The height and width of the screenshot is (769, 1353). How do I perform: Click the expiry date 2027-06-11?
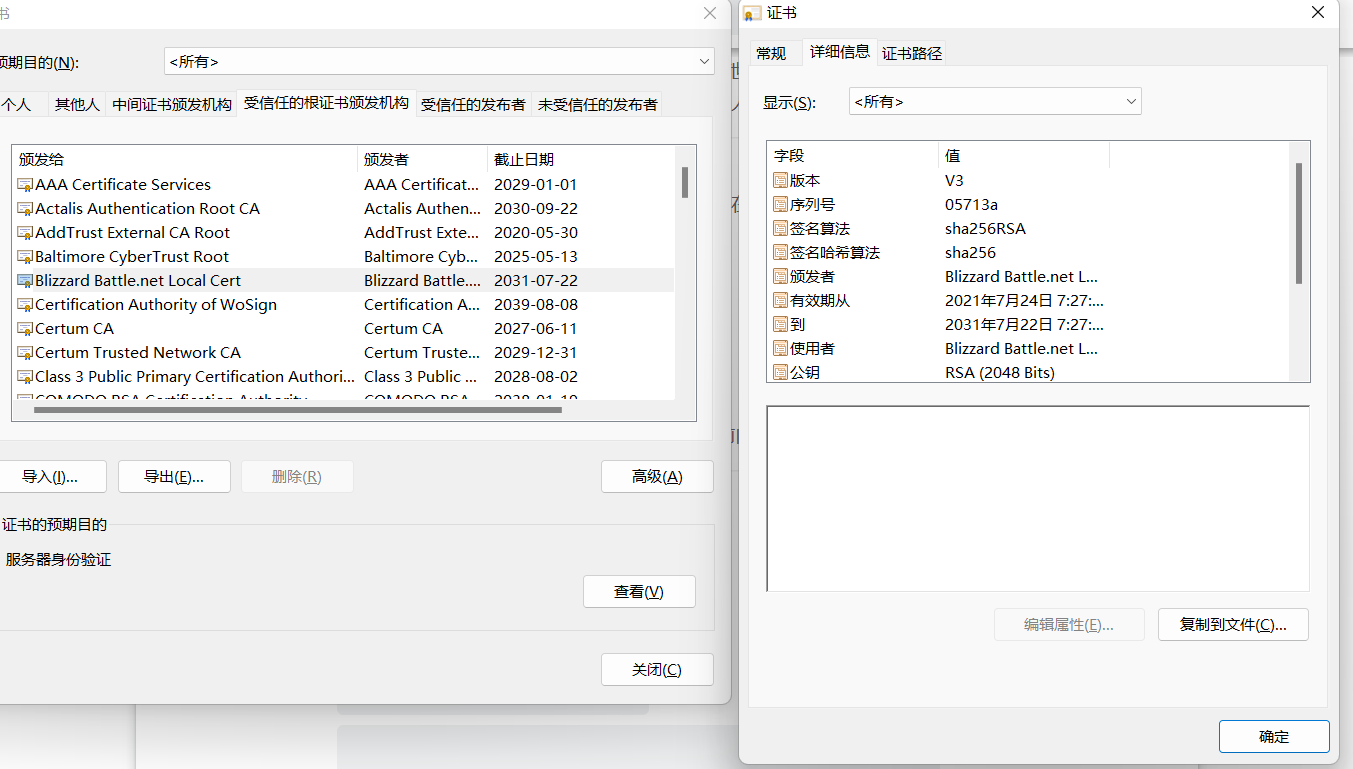[536, 329]
